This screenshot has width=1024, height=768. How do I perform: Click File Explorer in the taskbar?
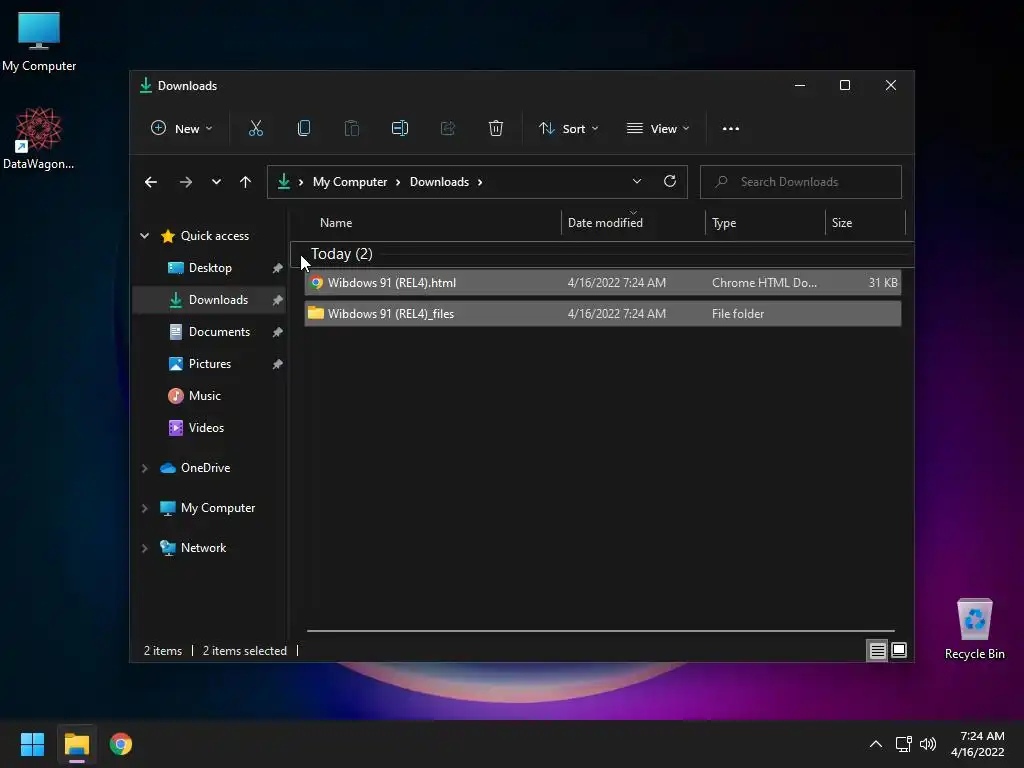tap(76, 744)
